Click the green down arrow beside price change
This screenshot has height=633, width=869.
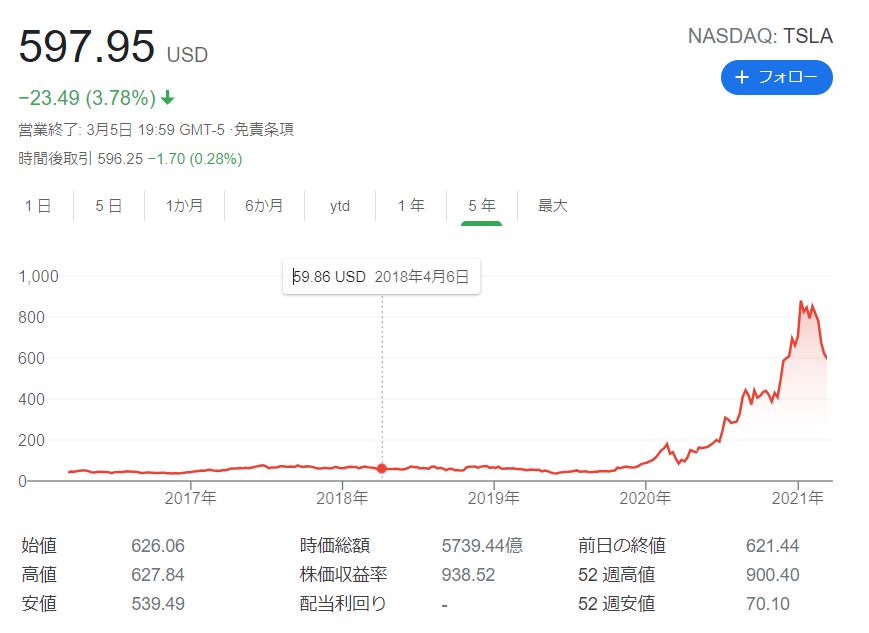tap(167, 98)
